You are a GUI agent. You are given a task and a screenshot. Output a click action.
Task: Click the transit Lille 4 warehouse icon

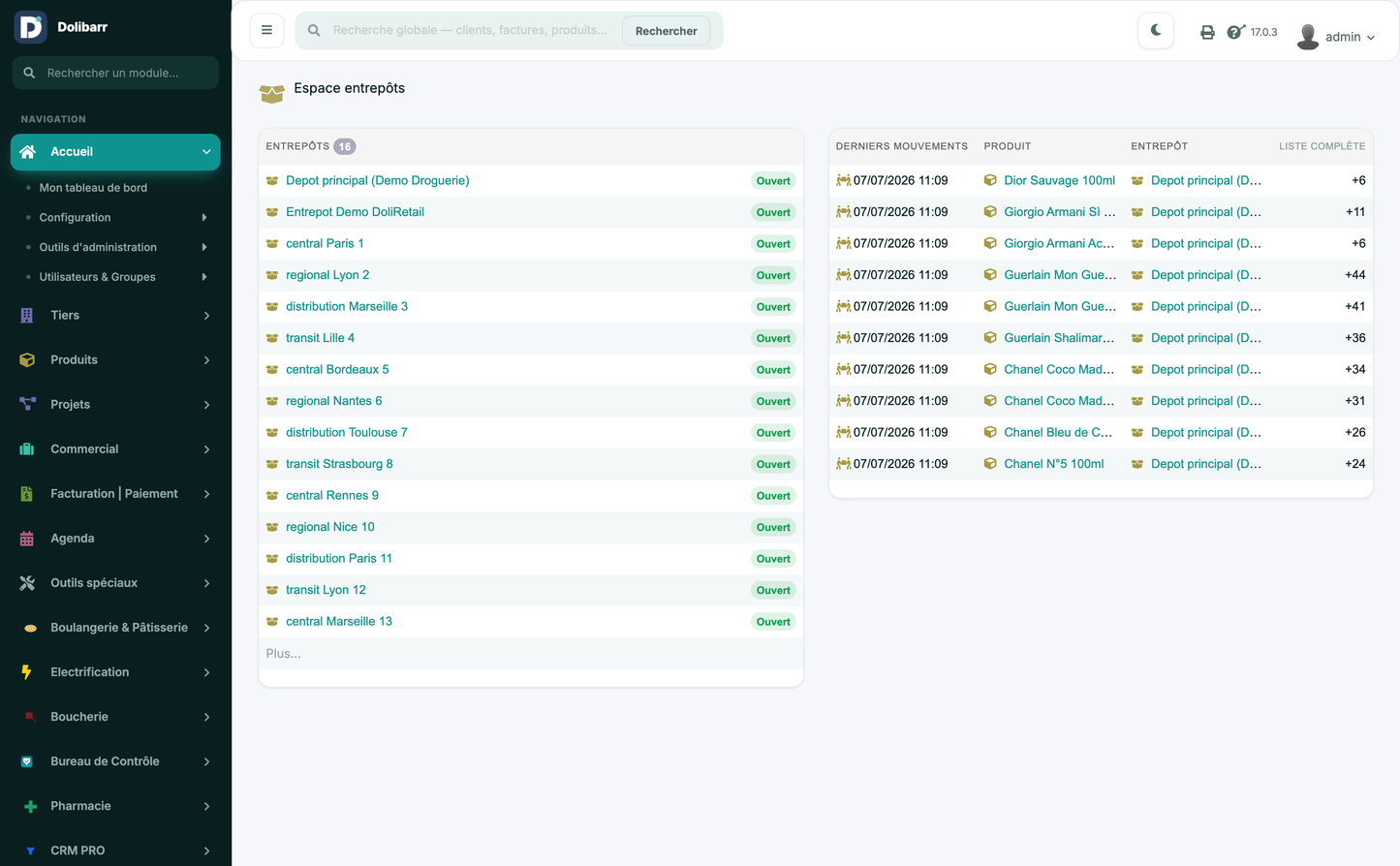[x=272, y=338]
